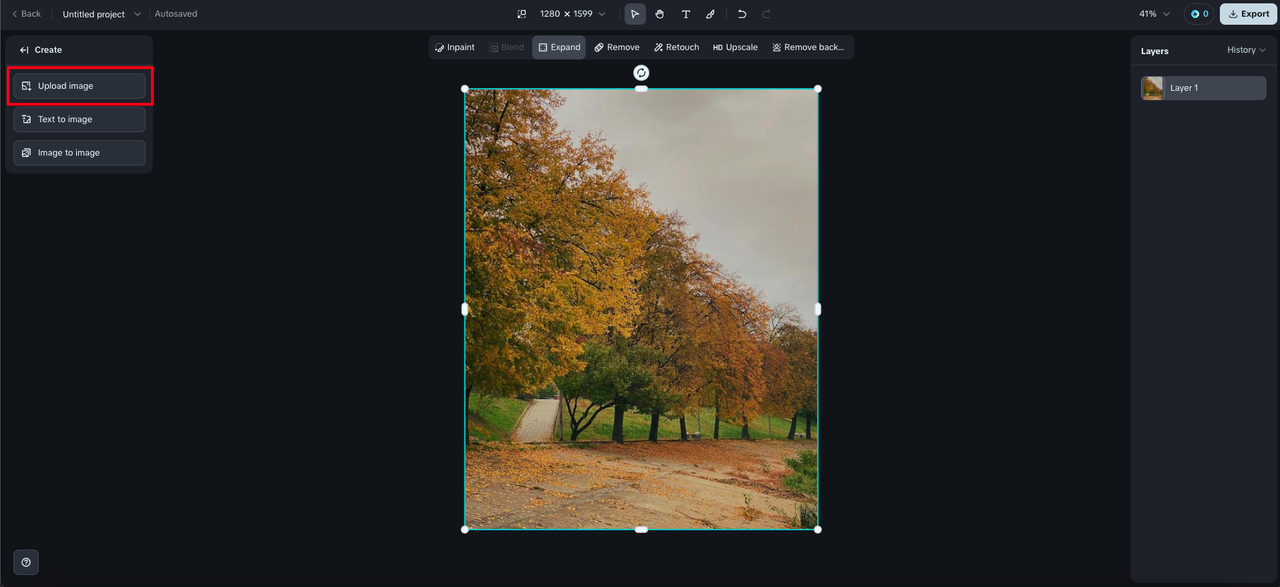Click the top-left corner image handle

(x=465, y=89)
